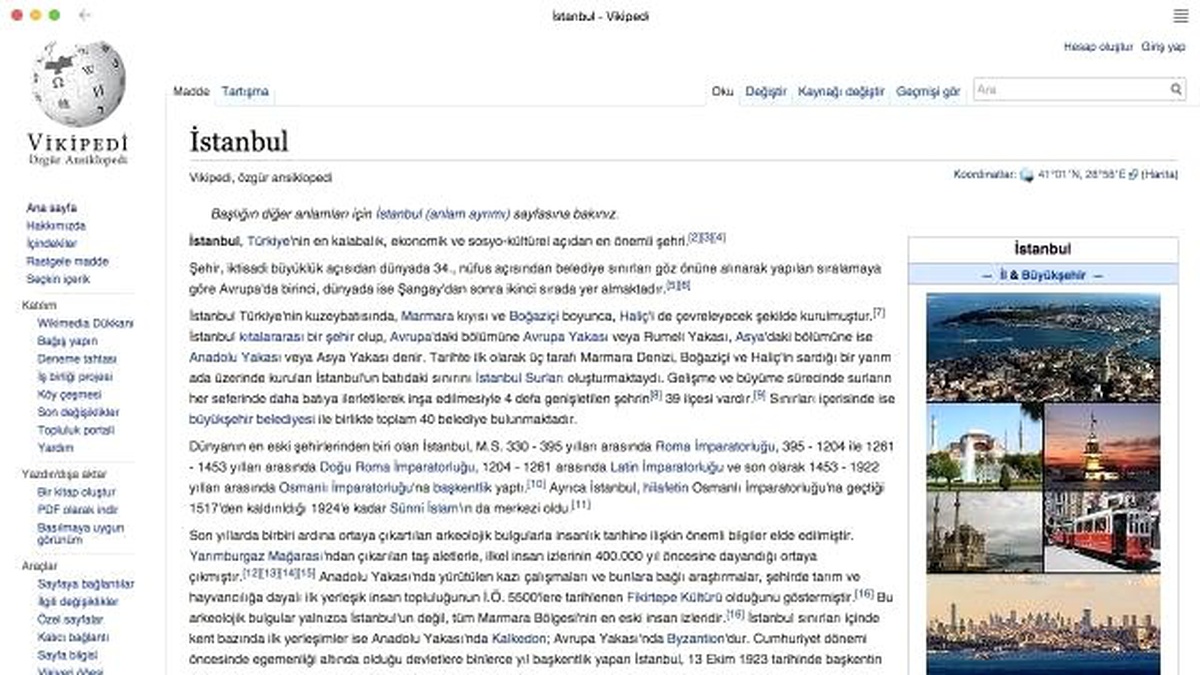The height and width of the screenshot is (675, 1200).
Task: Click the globe icon next to Koordinatlar
Action: pyautogui.click(x=1026, y=174)
